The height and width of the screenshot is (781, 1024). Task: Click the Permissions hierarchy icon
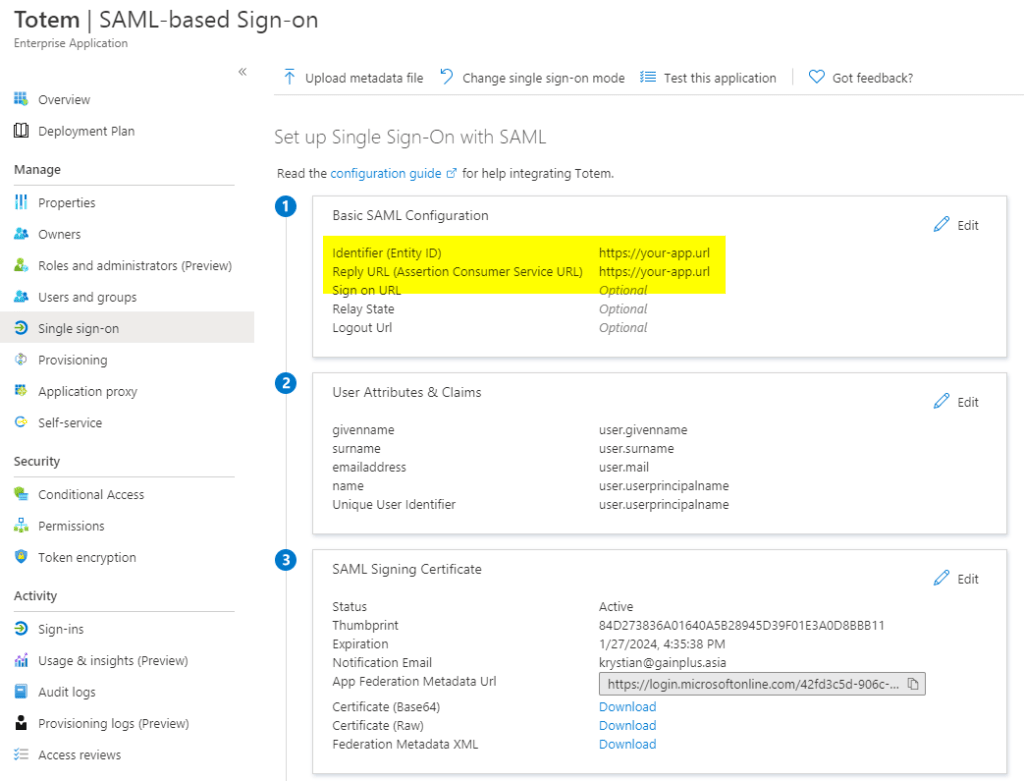tap(21, 525)
